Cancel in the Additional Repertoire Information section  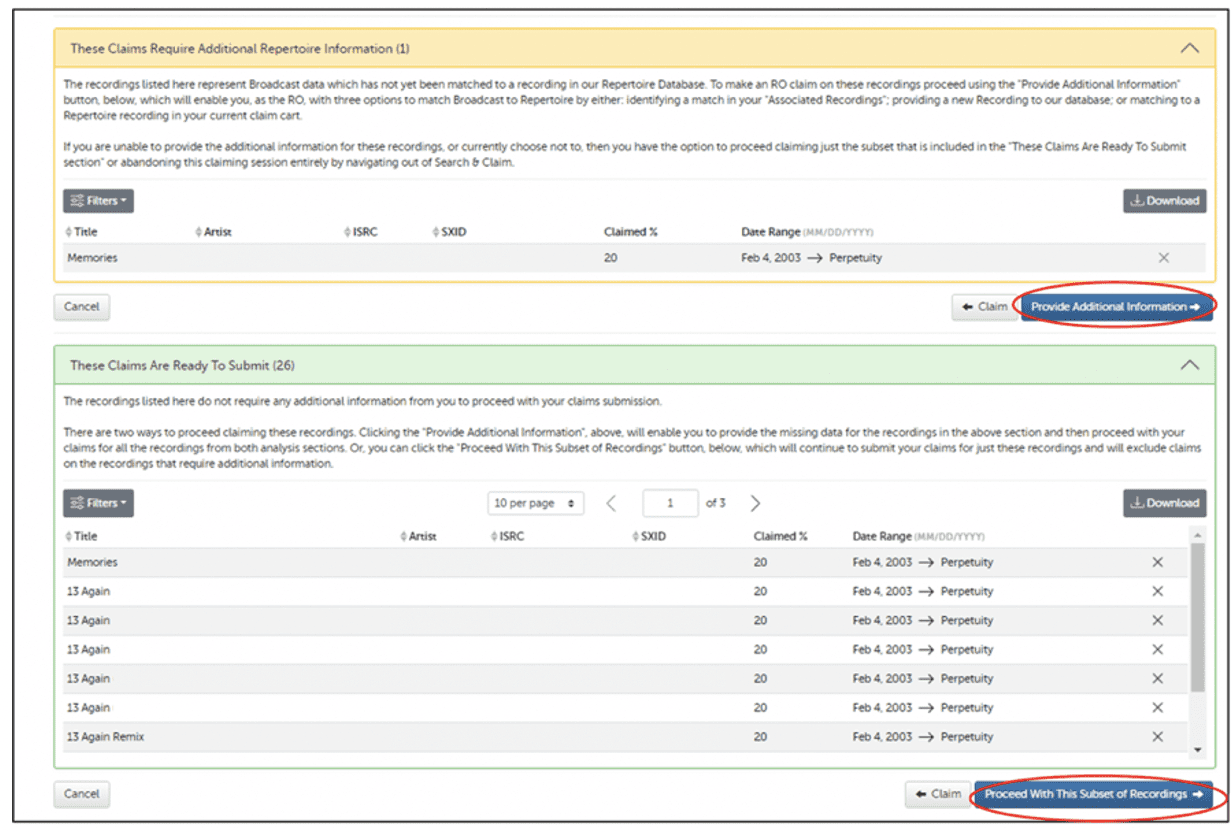(x=81, y=307)
